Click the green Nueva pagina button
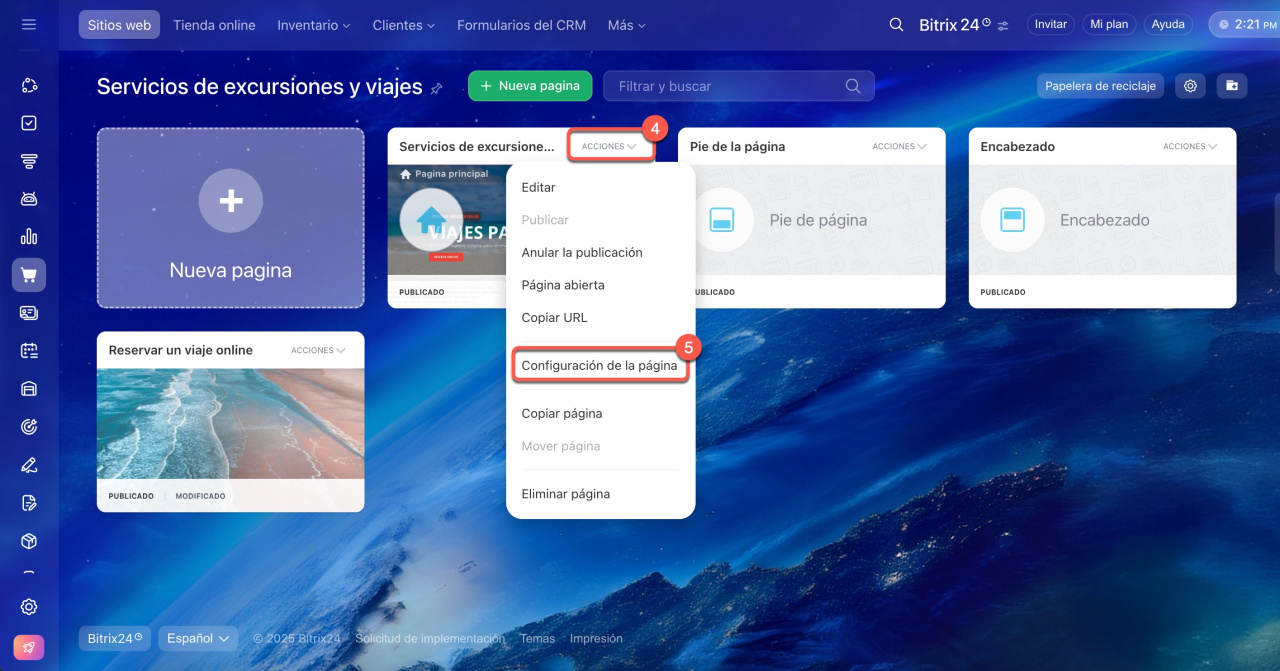 point(529,86)
